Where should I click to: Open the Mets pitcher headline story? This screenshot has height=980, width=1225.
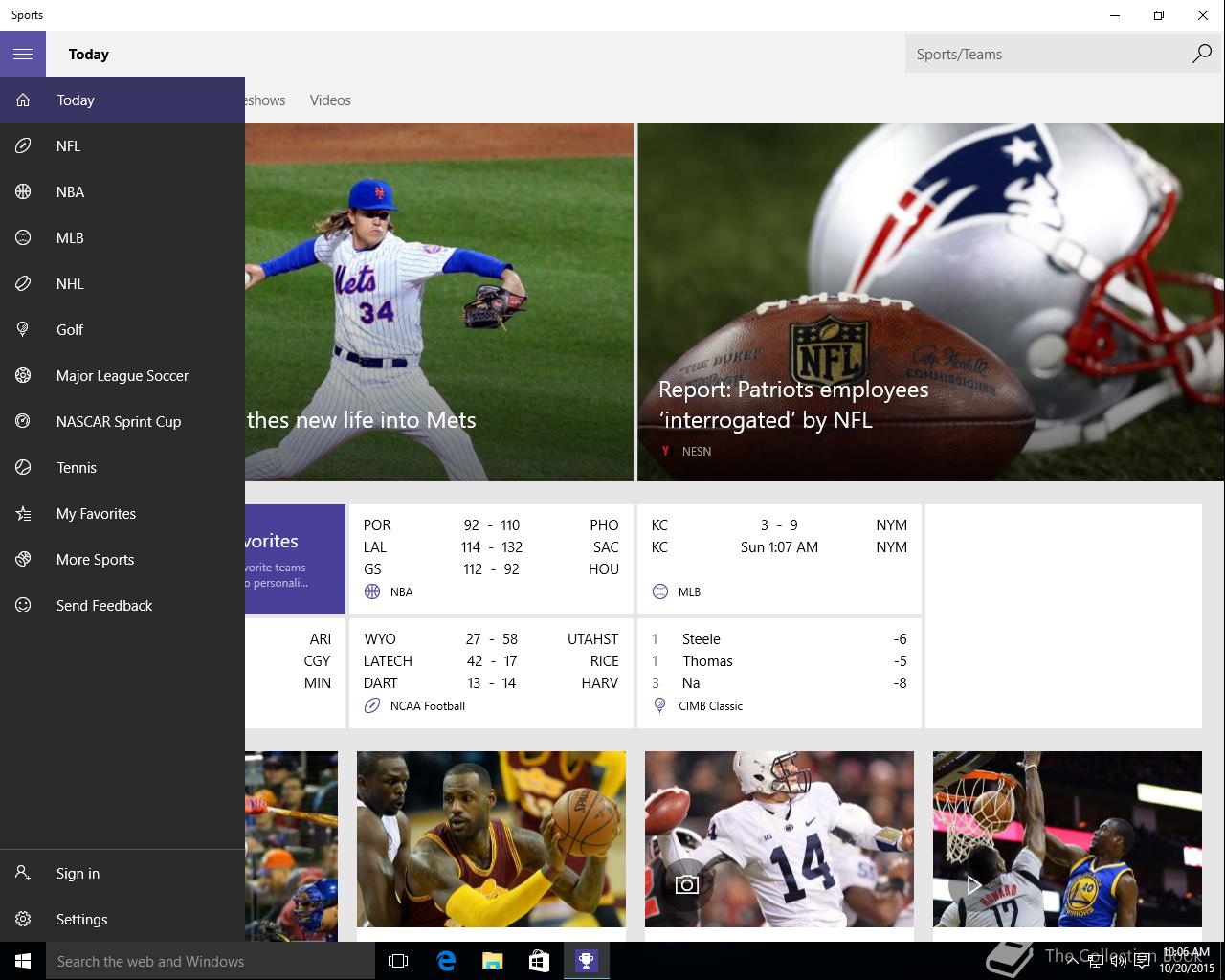click(439, 301)
